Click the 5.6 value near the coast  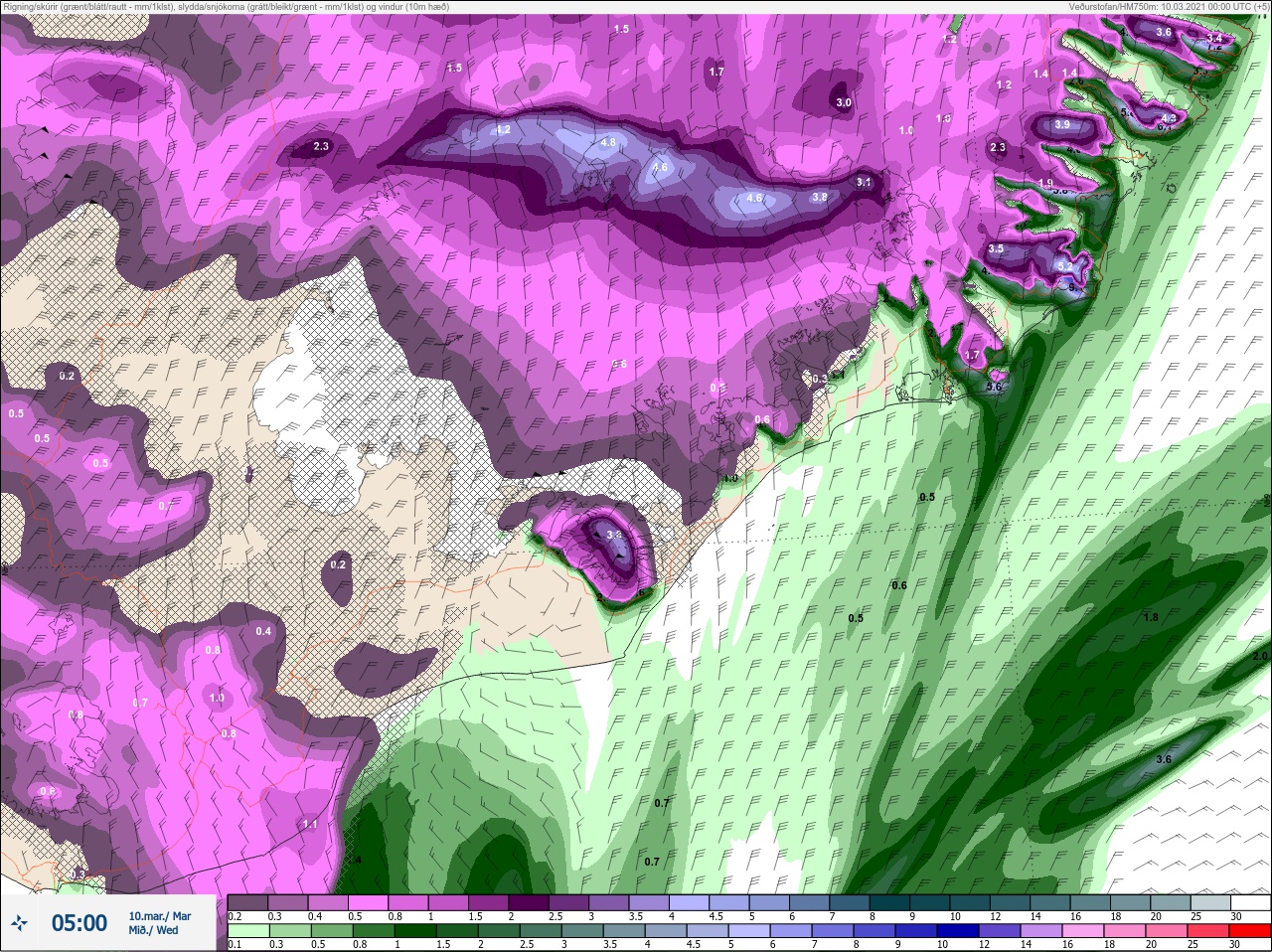coord(994,388)
